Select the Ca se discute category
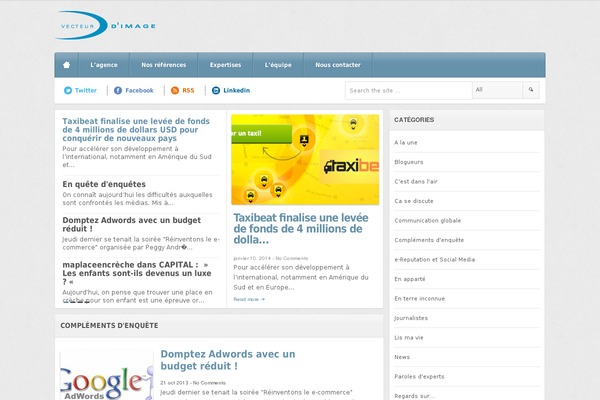This screenshot has width=600, height=400. coord(414,201)
